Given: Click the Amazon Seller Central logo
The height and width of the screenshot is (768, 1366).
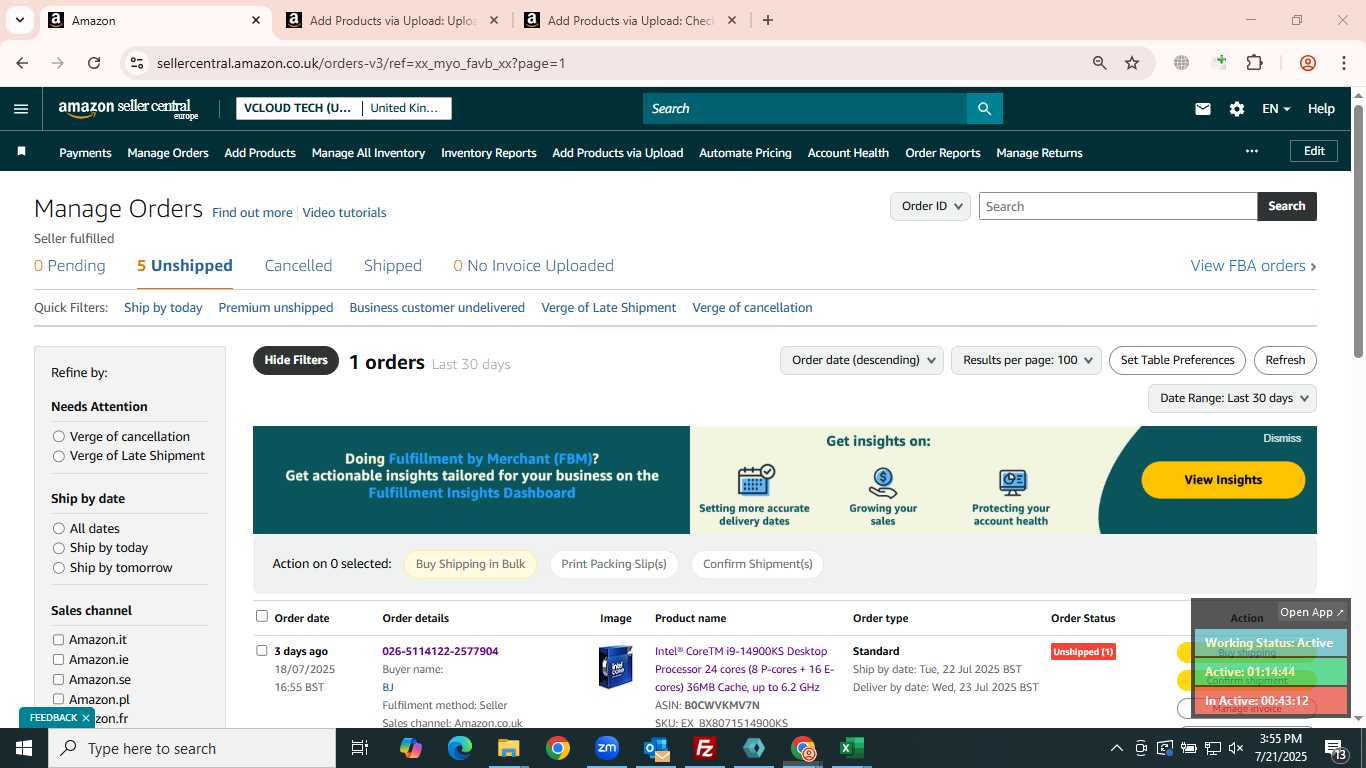Looking at the screenshot, I should point(129,109).
